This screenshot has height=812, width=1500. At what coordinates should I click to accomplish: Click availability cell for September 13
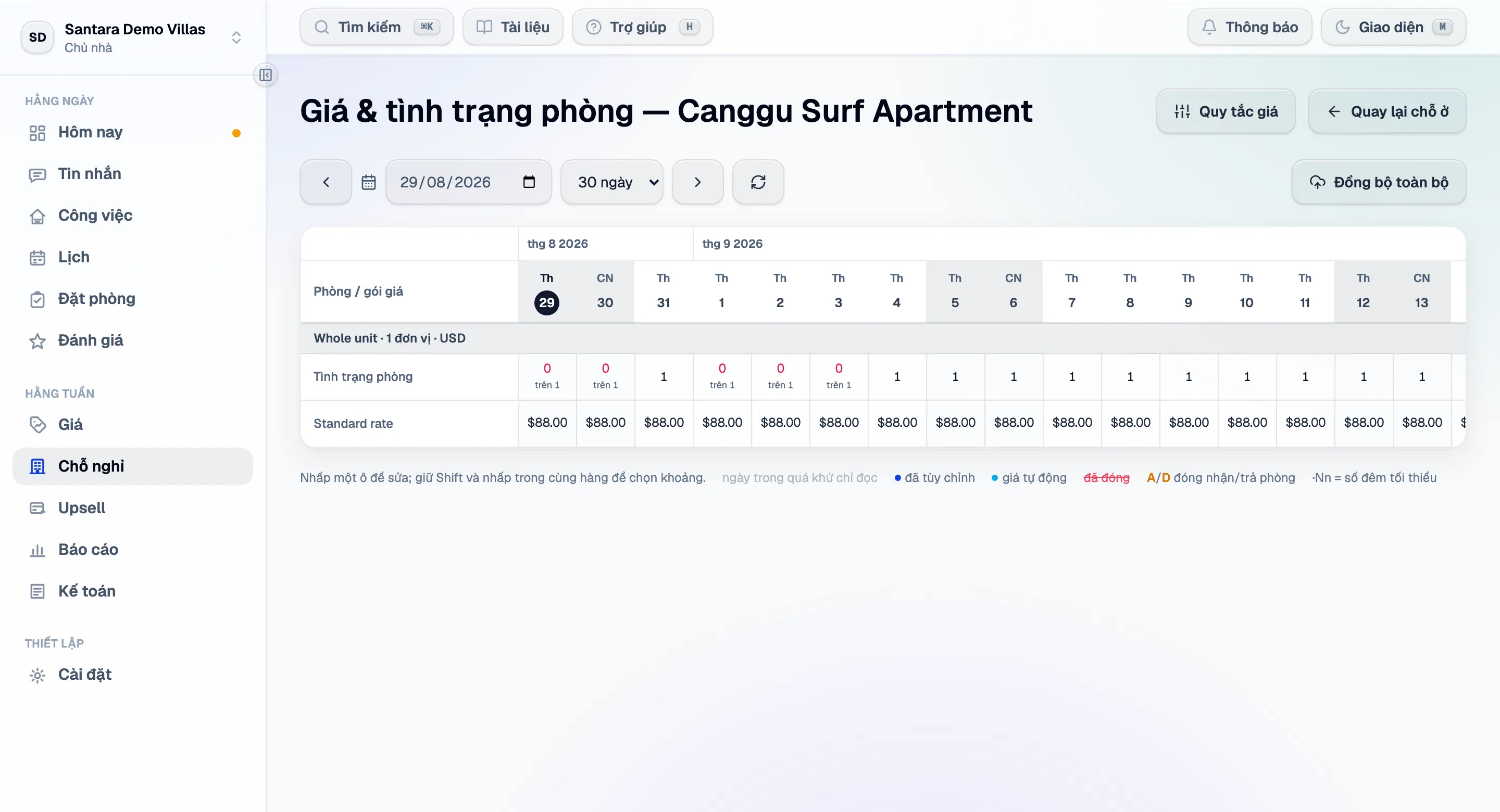pyautogui.click(x=1422, y=377)
